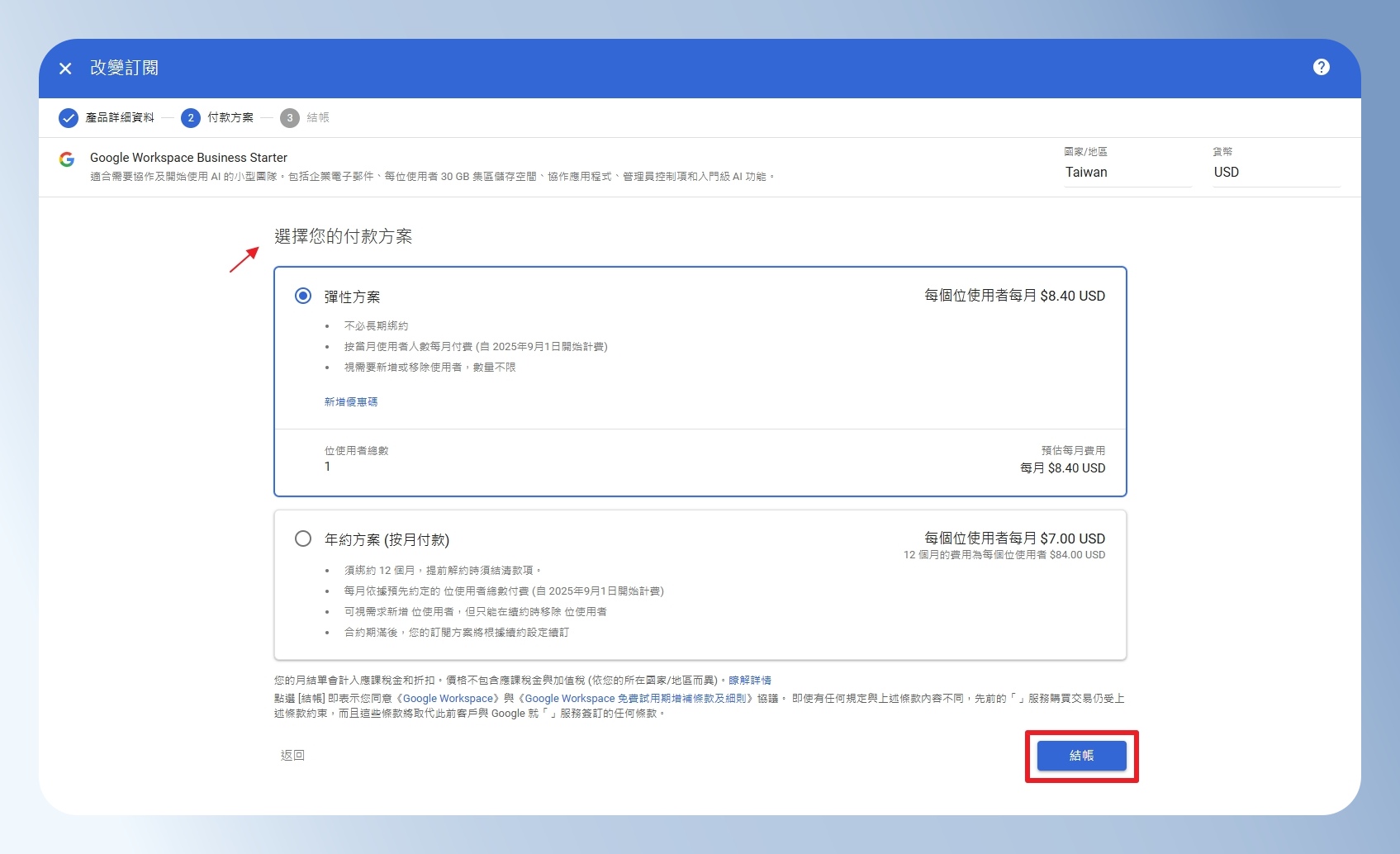The width and height of the screenshot is (1400, 854).
Task: Click the 位使用者總數 value 1
Action: (327, 467)
